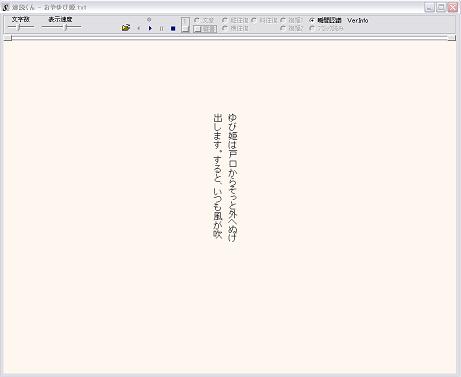This screenshot has height=377, width=461.
Task: Click the pause button in the toolbar
Action: click(x=162, y=29)
